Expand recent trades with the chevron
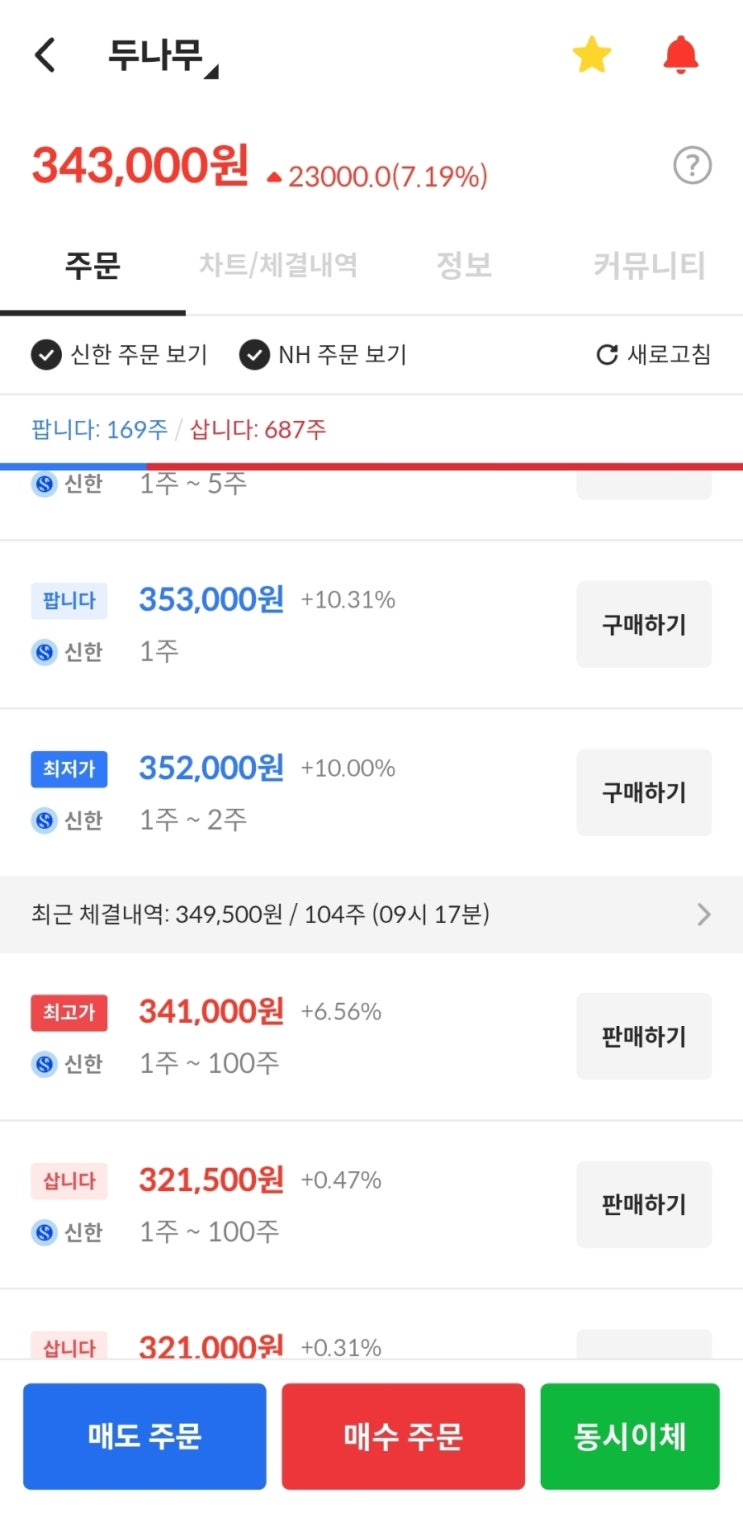 coord(704,914)
